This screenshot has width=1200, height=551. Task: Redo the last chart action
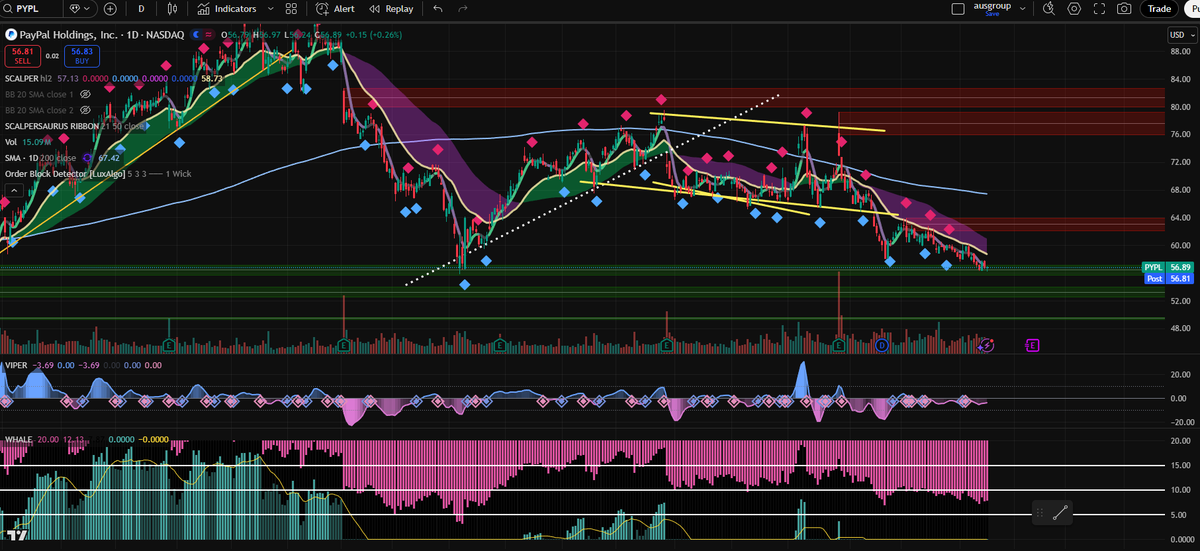point(462,9)
